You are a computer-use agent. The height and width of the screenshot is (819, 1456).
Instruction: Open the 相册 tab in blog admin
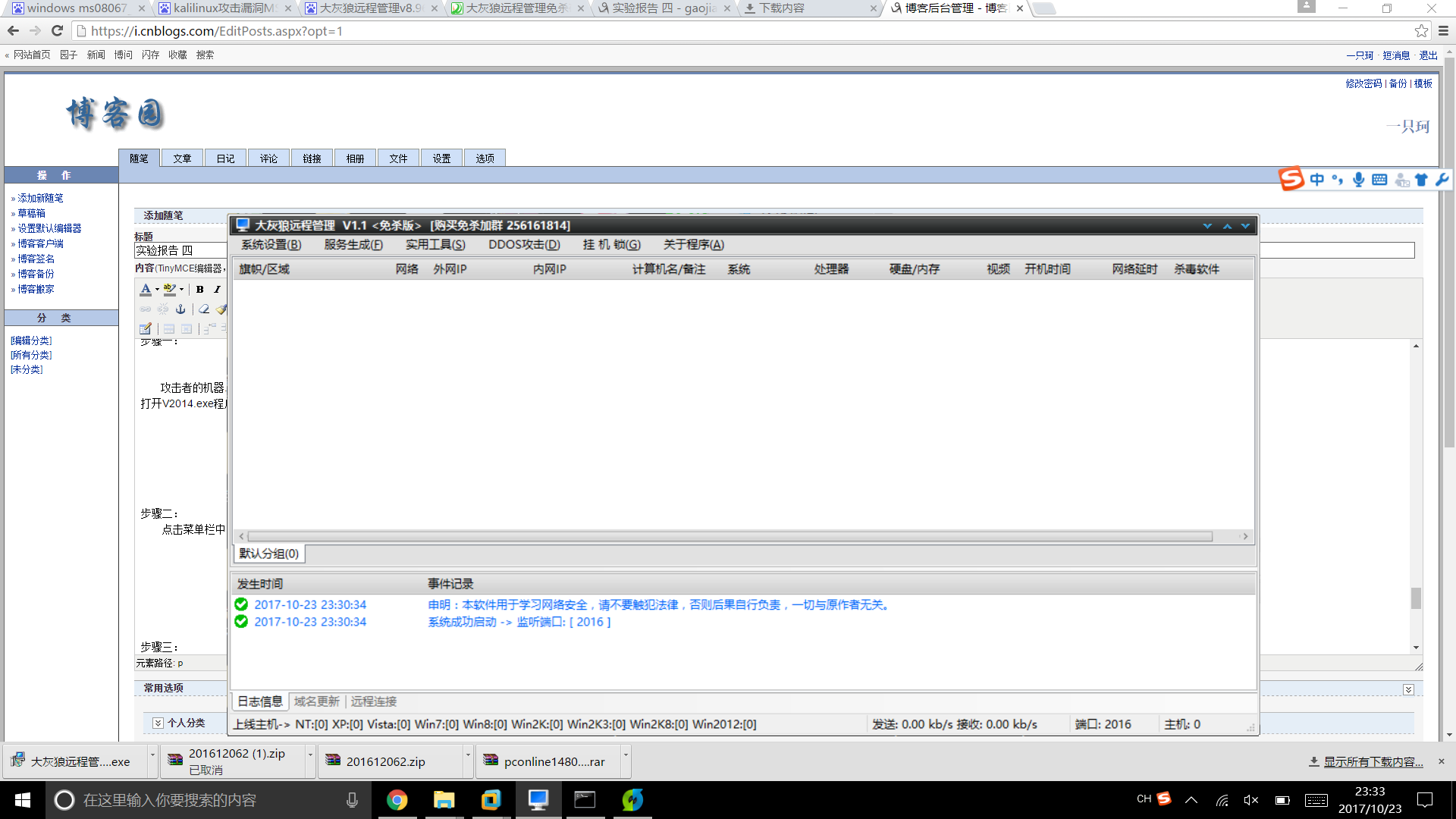[355, 158]
